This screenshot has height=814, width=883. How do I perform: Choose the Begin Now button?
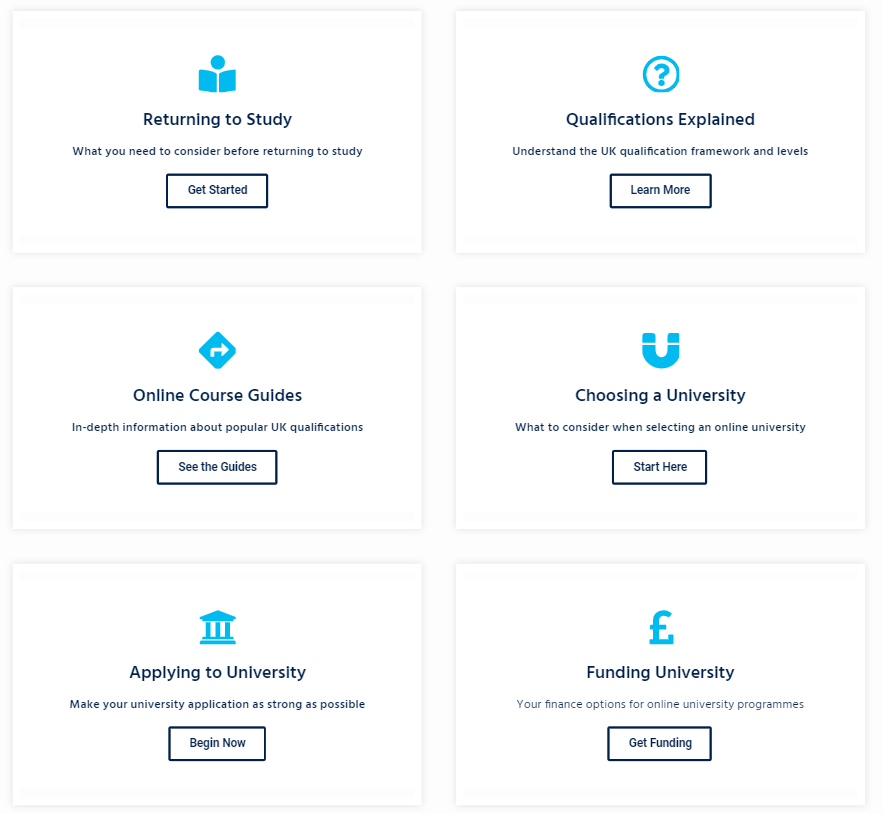217,744
